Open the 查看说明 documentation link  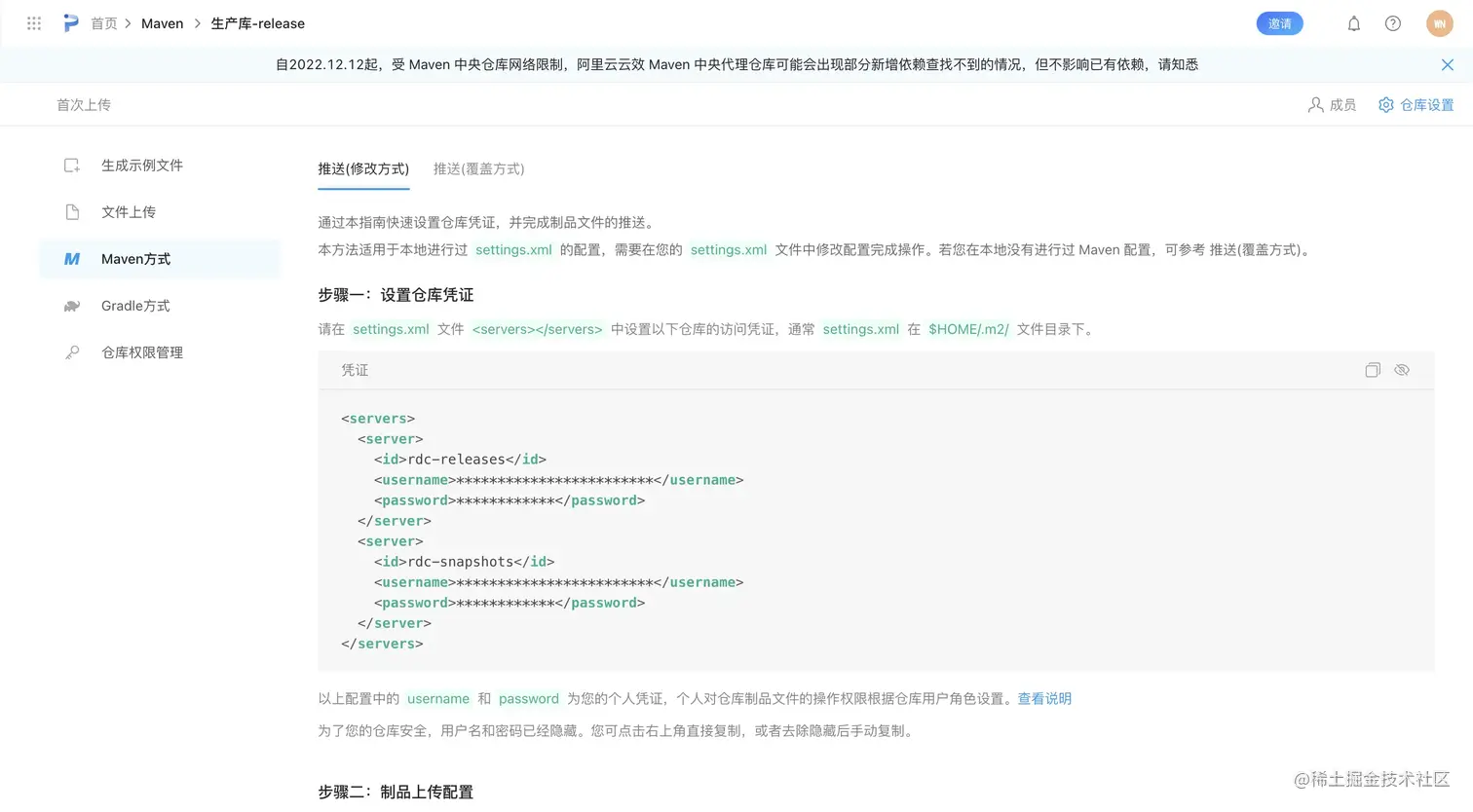(x=1044, y=698)
